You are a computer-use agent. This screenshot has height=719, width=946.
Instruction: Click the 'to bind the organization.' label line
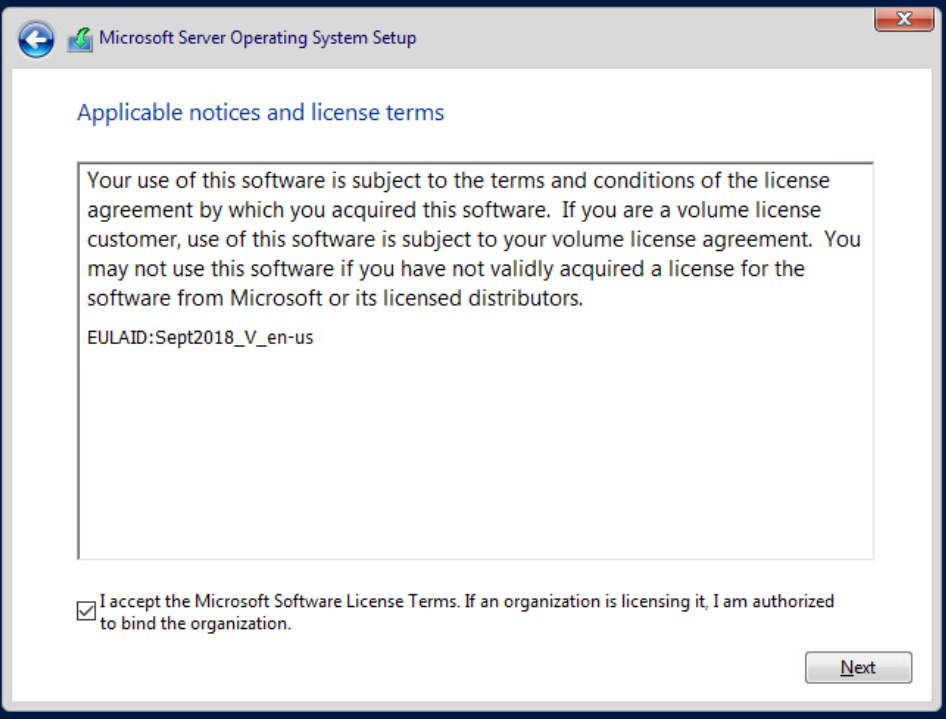[195, 624]
